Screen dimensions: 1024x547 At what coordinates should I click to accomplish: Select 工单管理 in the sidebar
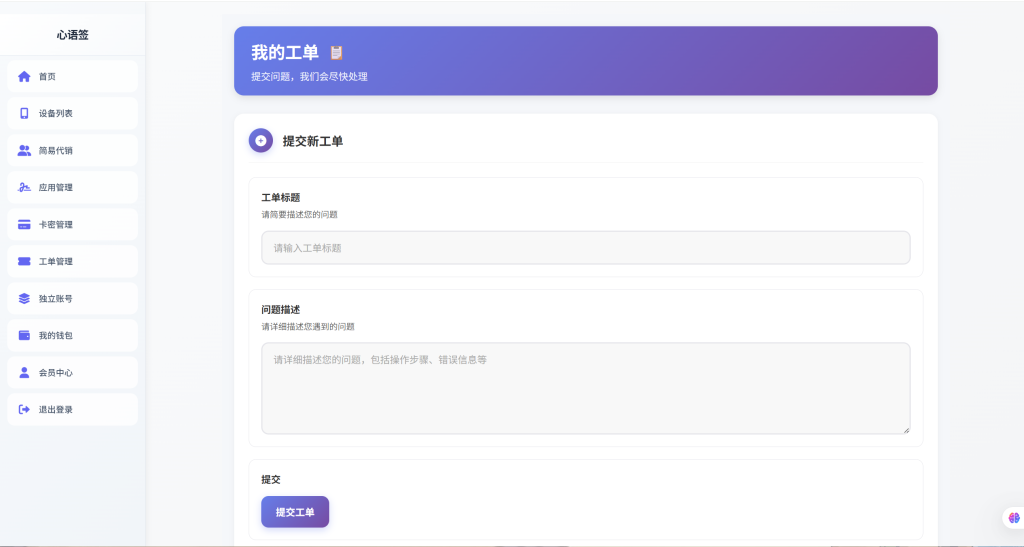pyautogui.click(x=72, y=261)
